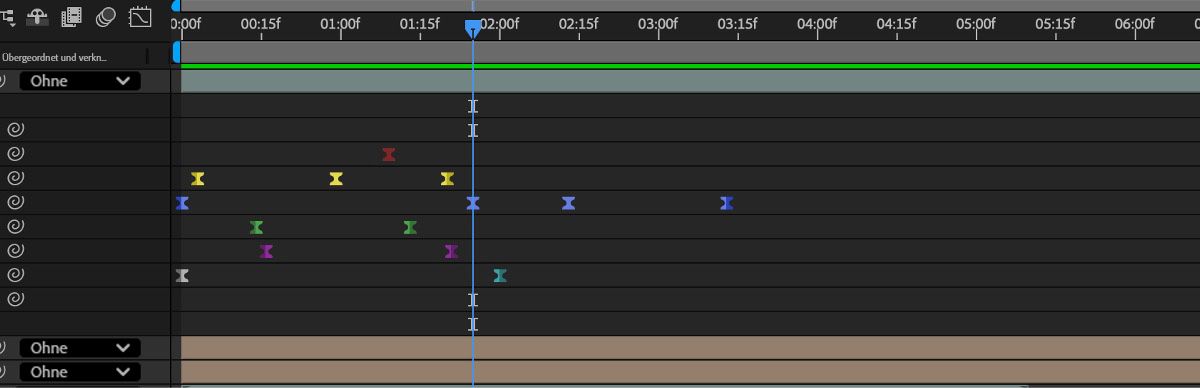Open the second 'Ohne' parent dropdown
Screen dimensions: 1200x388
[80, 348]
